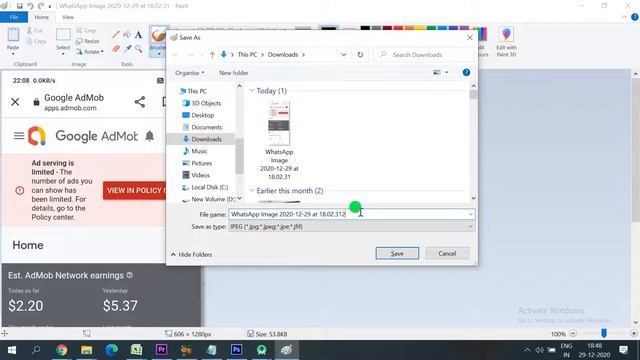Viewport: 640px width, 360px height.
Task: Click the Save button
Action: [x=397, y=253]
